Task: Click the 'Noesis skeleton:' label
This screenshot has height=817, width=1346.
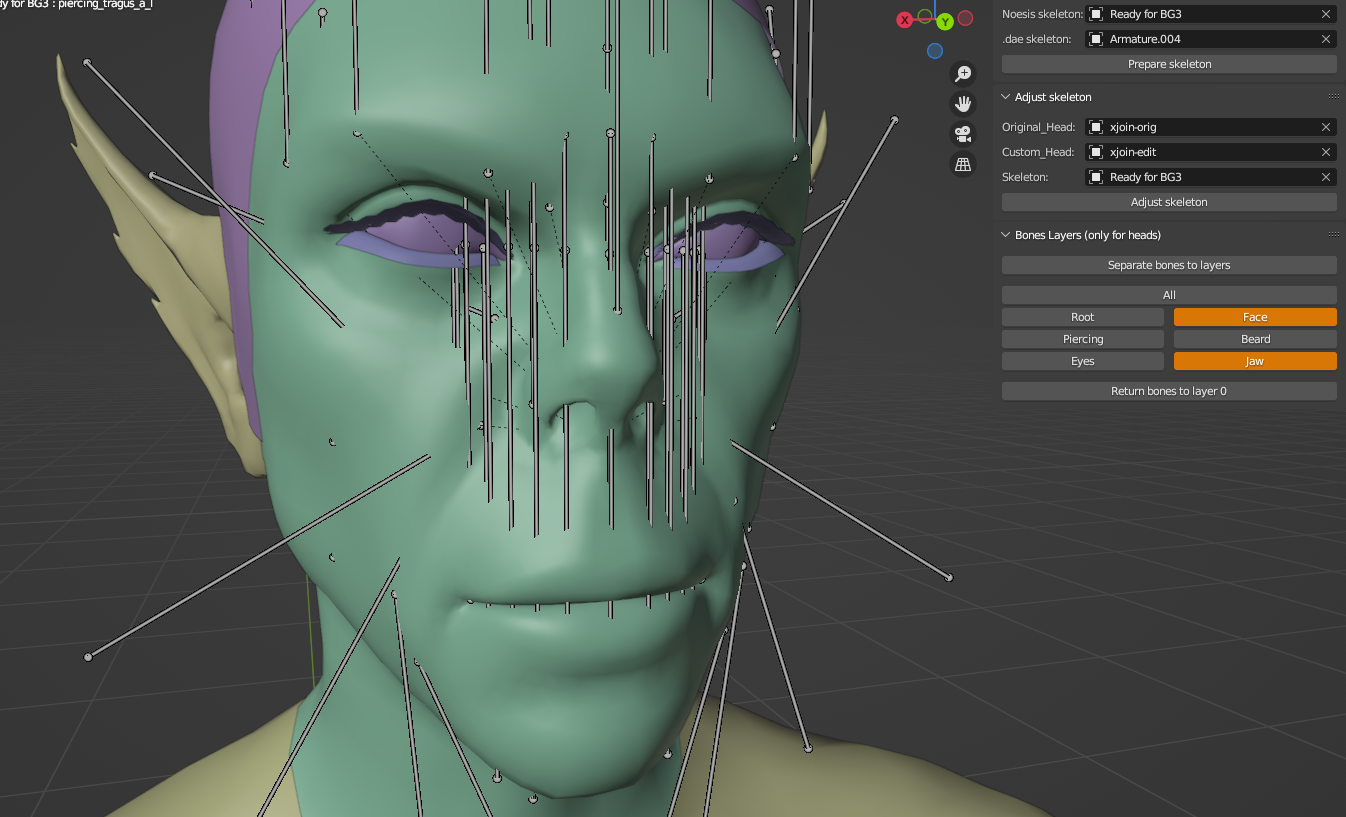Action: 1042,14
